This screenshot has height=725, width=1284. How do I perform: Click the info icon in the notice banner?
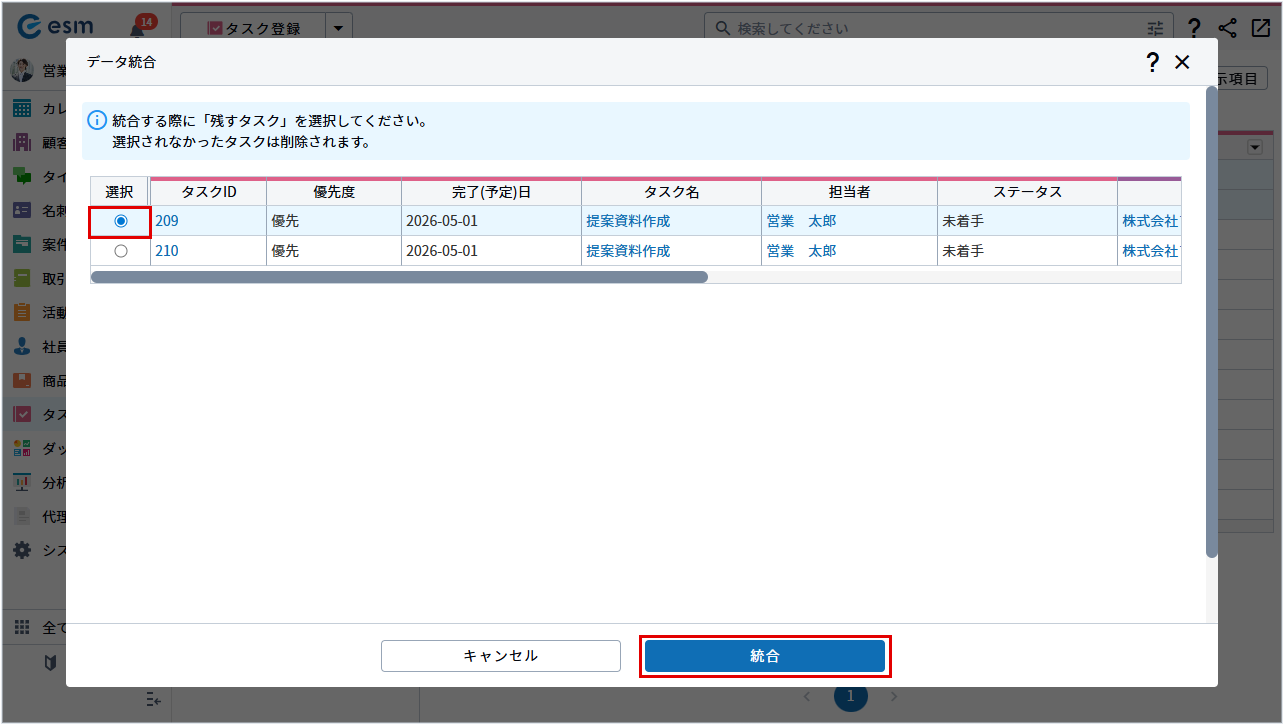click(97, 121)
